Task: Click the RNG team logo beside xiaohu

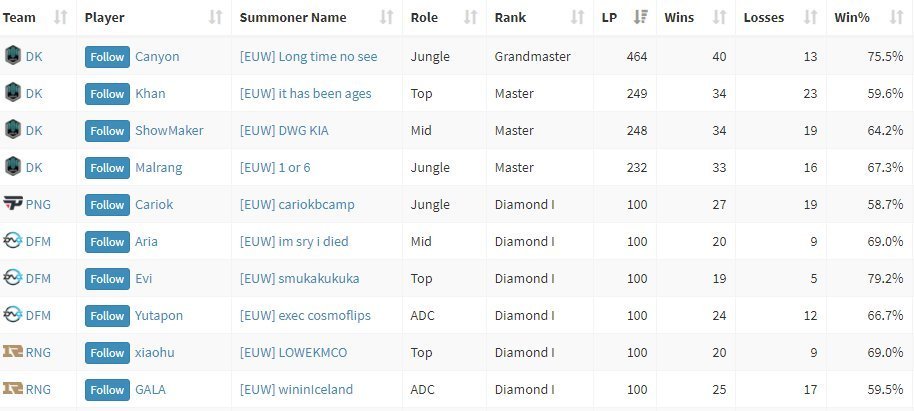Action: pyautogui.click(x=13, y=351)
